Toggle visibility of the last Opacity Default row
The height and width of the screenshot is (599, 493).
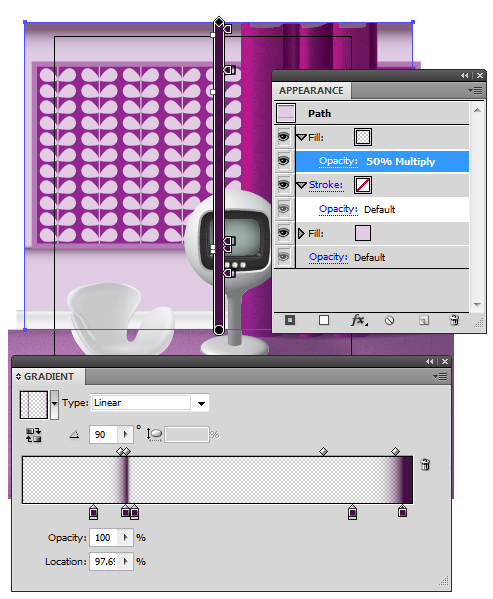pyautogui.click(x=283, y=257)
